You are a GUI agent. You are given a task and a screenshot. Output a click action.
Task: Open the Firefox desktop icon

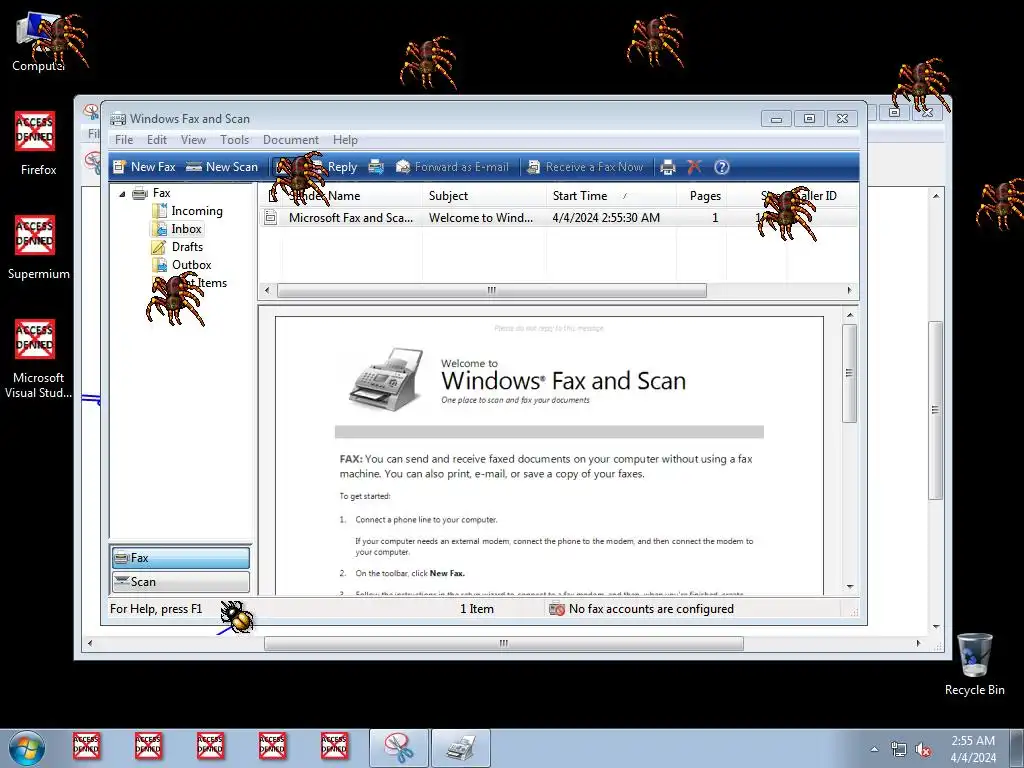(x=37, y=144)
